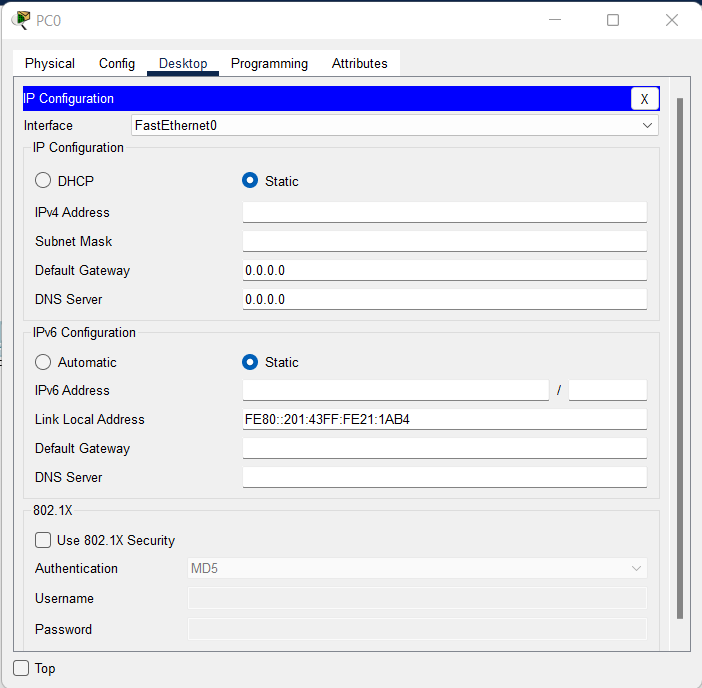Enable the Use 802.1X Security checkbox
The image size is (702, 688).
(43, 540)
